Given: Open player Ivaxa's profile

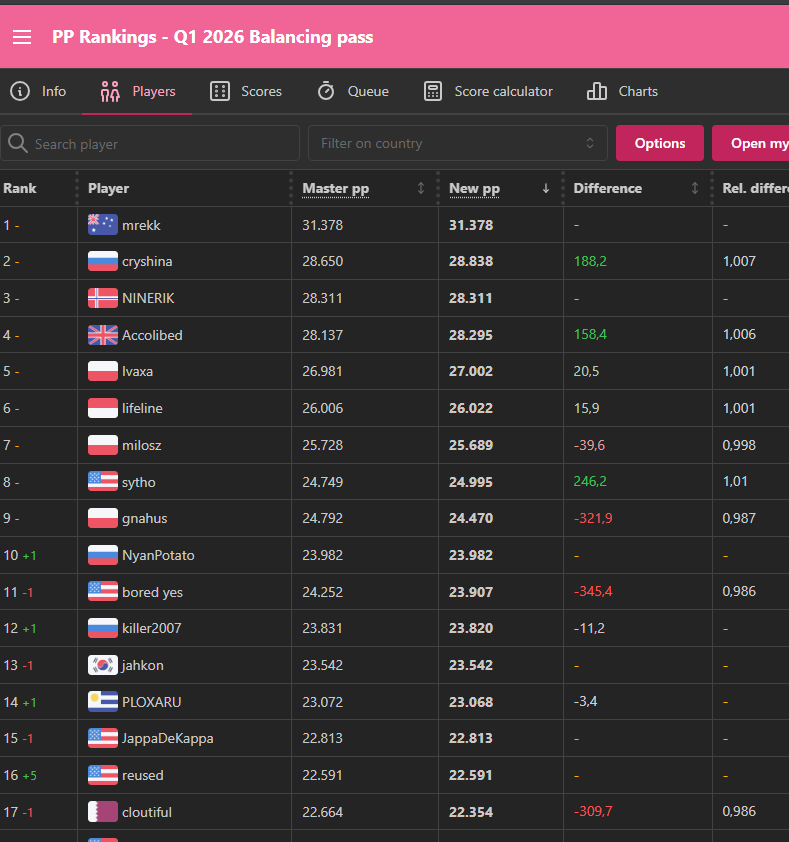Looking at the screenshot, I should pos(137,371).
